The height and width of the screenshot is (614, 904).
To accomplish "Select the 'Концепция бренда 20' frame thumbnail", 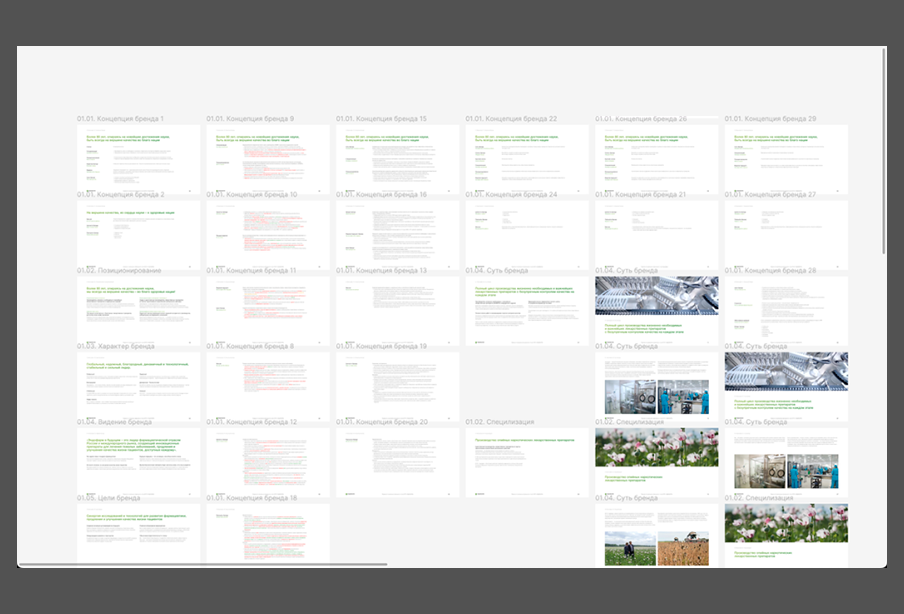I will coord(397,462).
